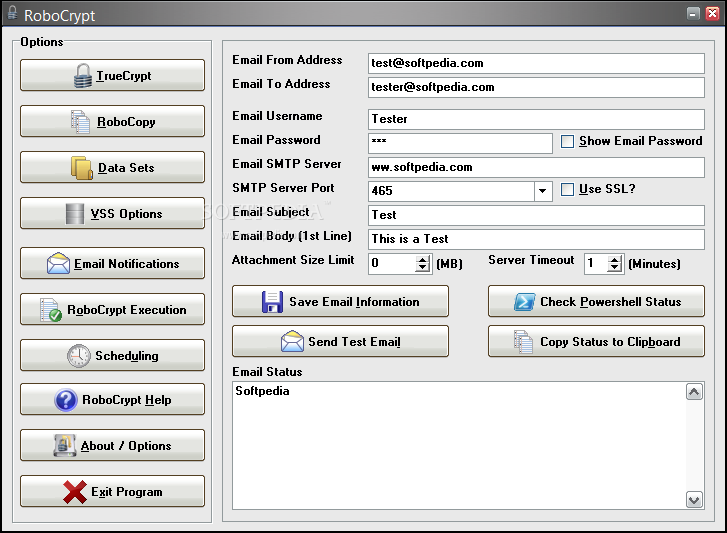Check Powershell Status
This screenshot has height=533, width=727.
(596, 301)
